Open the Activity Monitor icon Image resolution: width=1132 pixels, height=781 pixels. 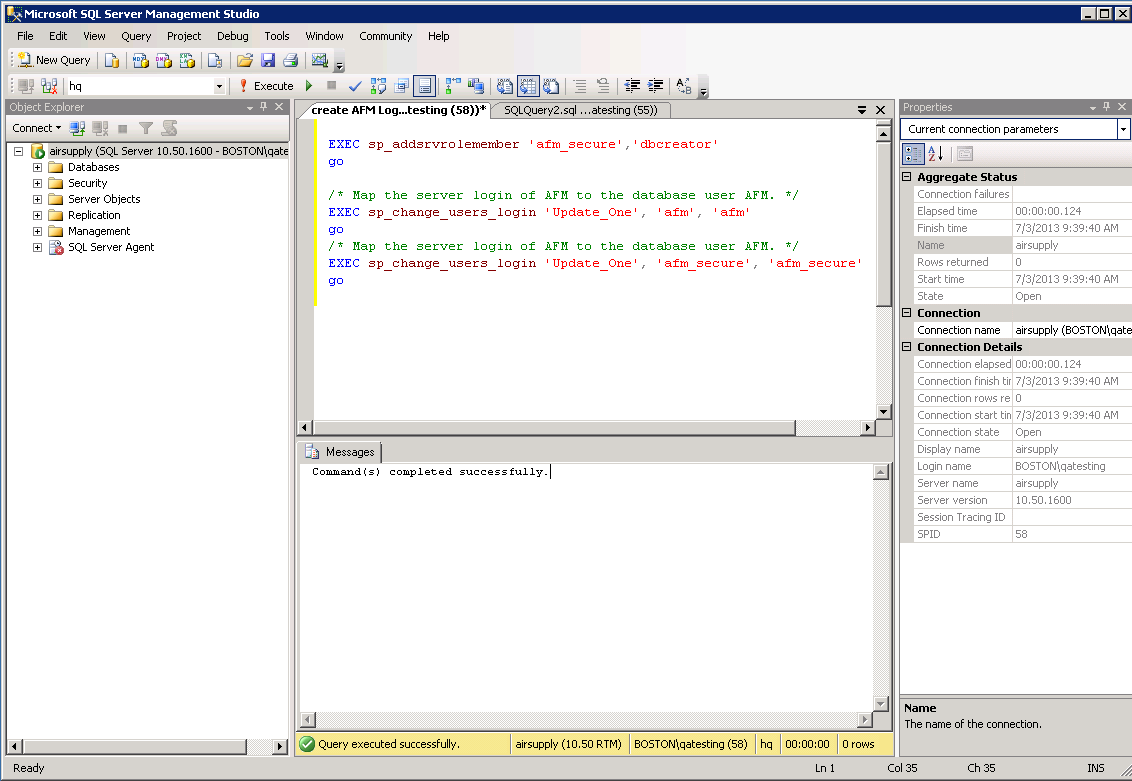click(320, 61)
